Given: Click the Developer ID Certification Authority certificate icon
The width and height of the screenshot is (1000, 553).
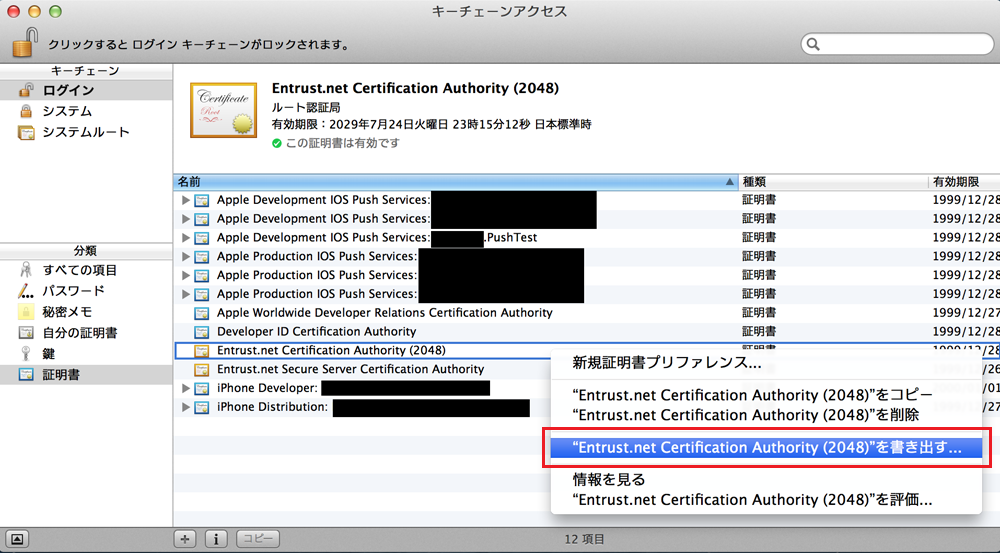Looking at the screenshot, I should click(202, 332).
